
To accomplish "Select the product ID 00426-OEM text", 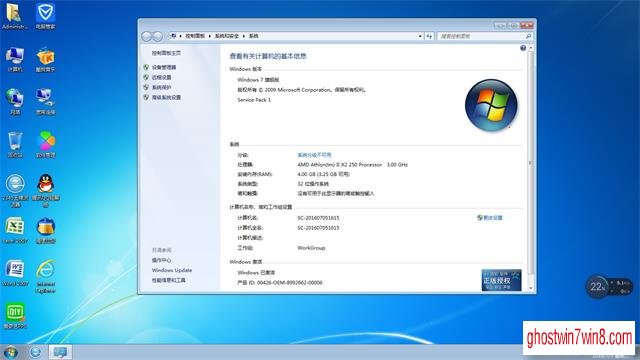I will [x=280, y=283].
